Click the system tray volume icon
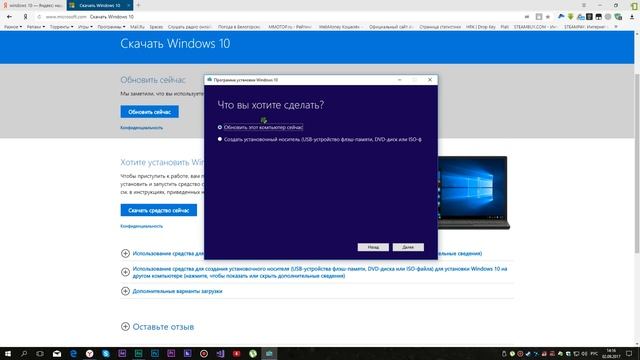This screenshot has height=360, width=640. (x=584, y=354)
